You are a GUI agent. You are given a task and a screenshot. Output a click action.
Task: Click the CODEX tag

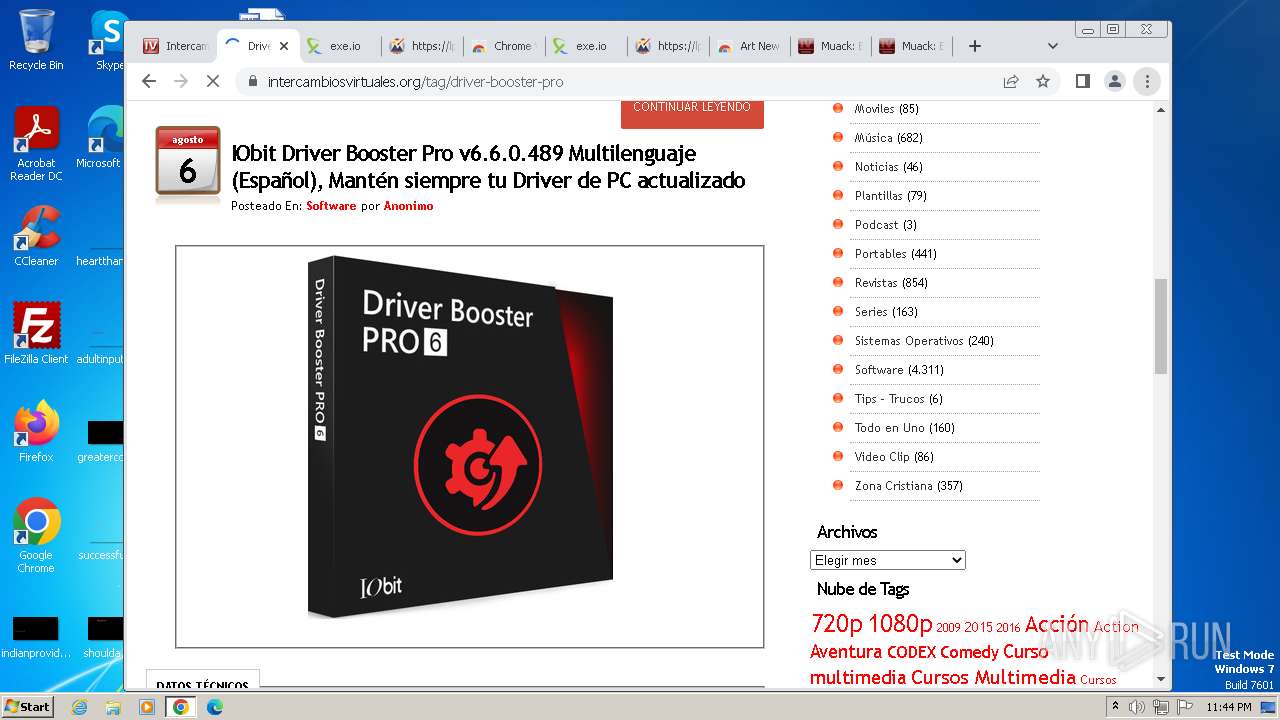(x=911, y=652)
